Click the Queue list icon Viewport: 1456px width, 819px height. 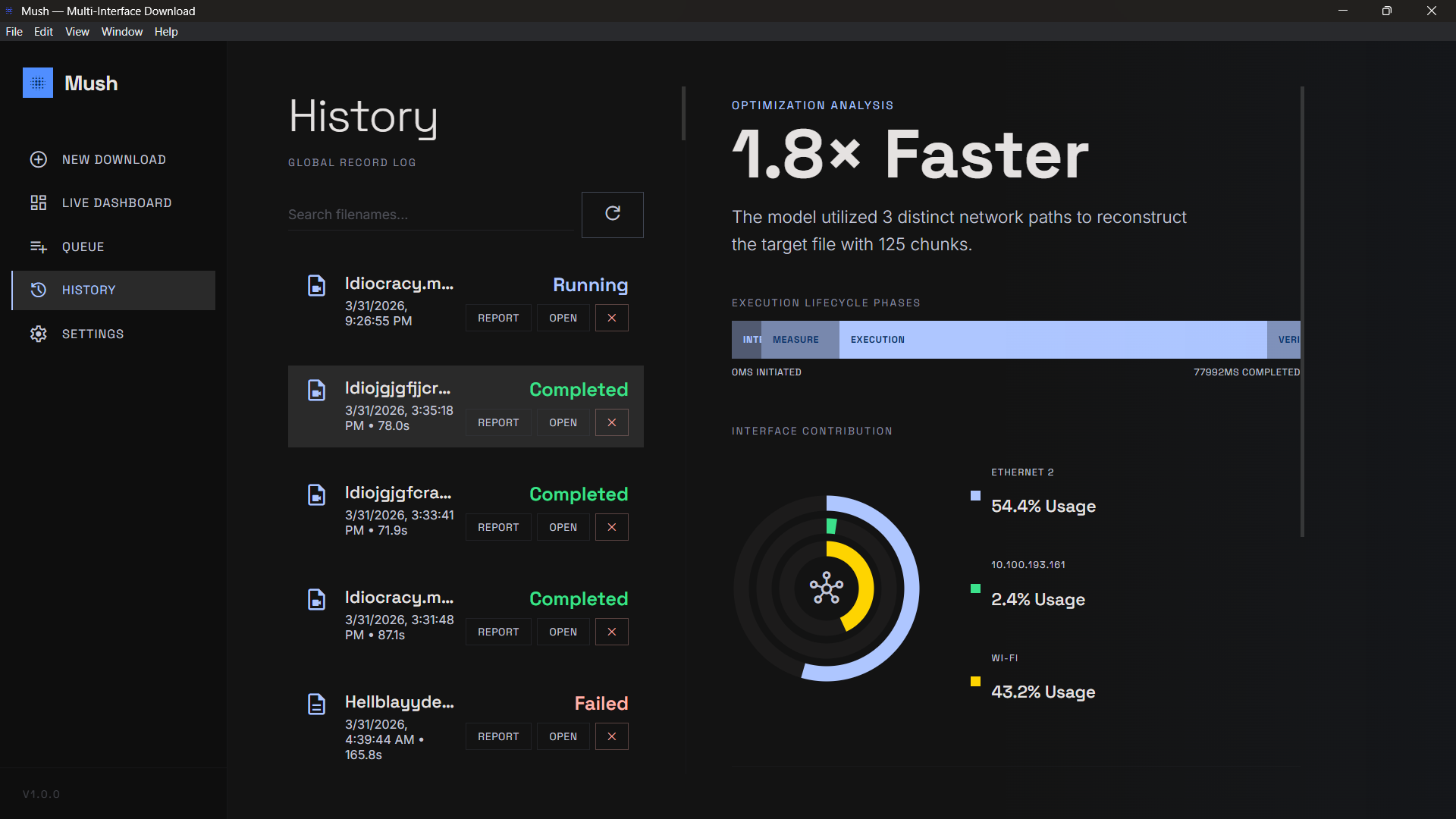39,246
